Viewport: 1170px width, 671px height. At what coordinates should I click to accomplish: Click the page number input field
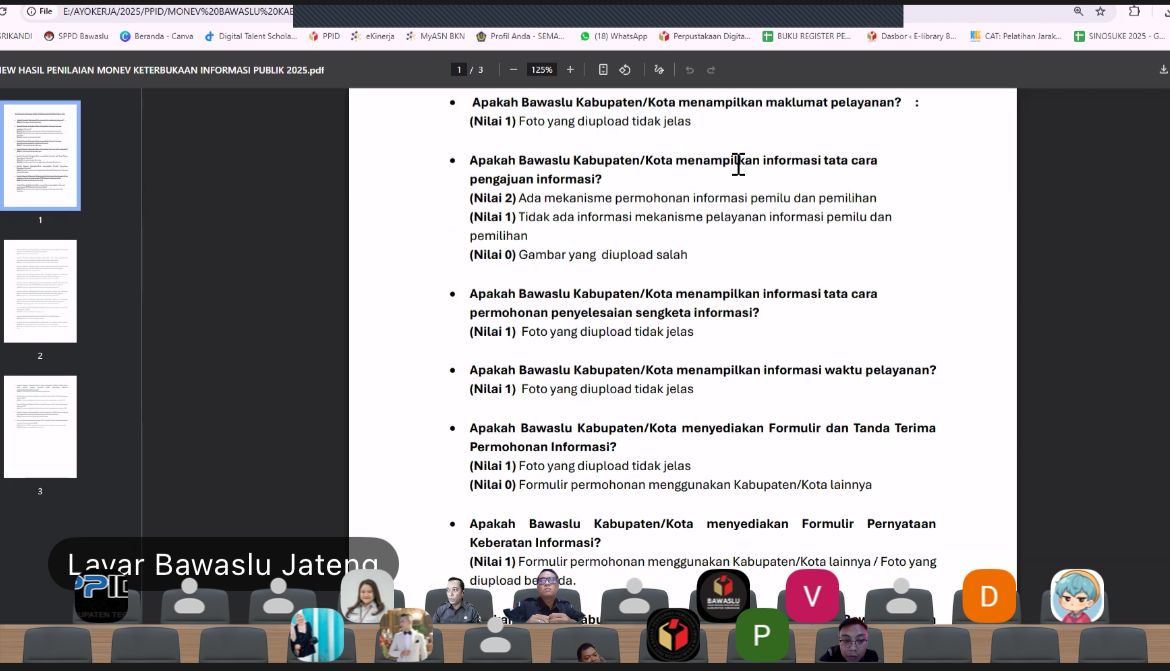click(x=458, y=69)
